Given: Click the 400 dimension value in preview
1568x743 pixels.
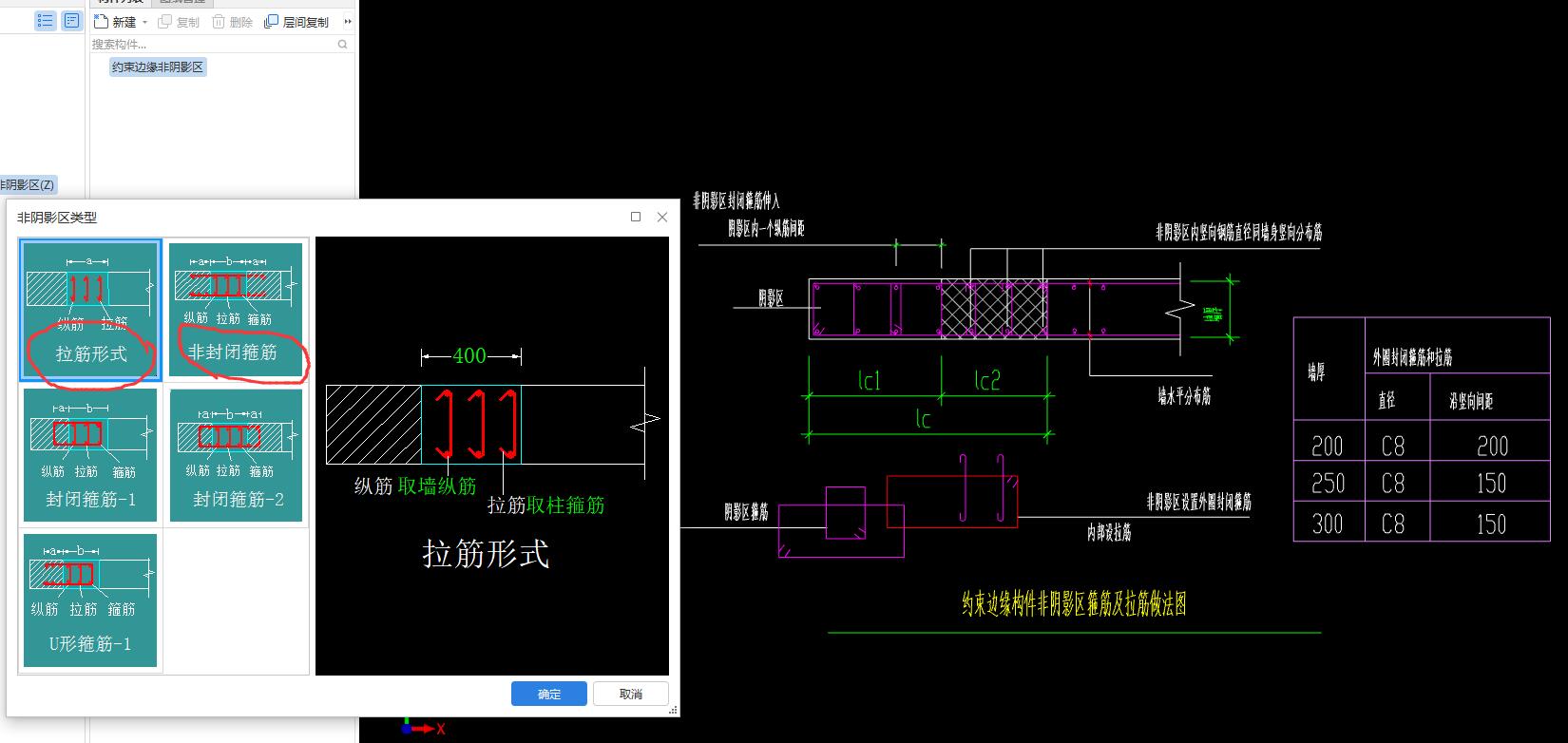Looking at the screenshot, I should (x=469, y=356).
